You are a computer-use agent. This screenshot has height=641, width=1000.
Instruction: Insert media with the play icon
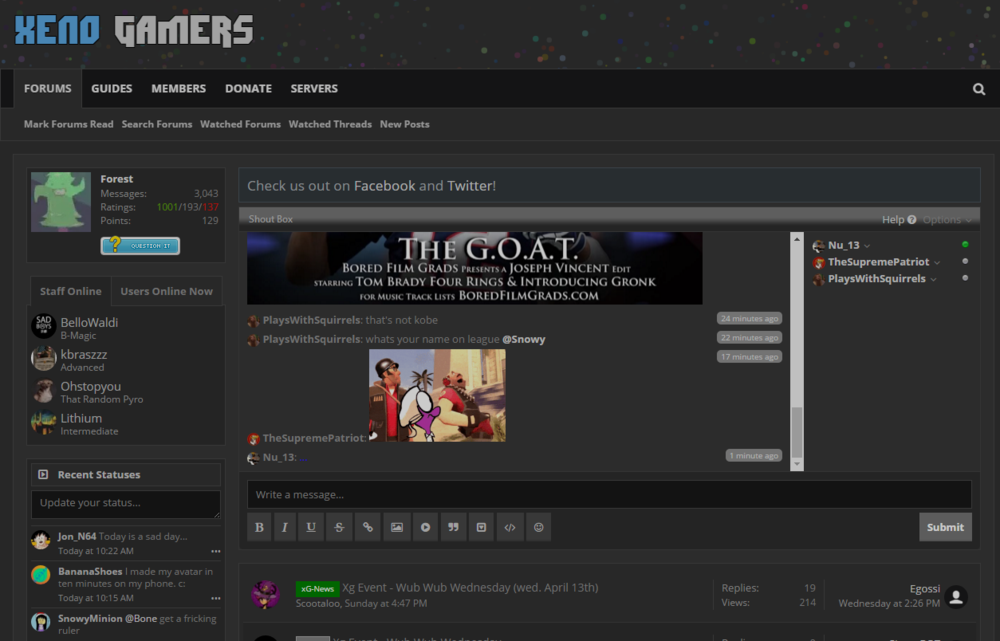425,527
